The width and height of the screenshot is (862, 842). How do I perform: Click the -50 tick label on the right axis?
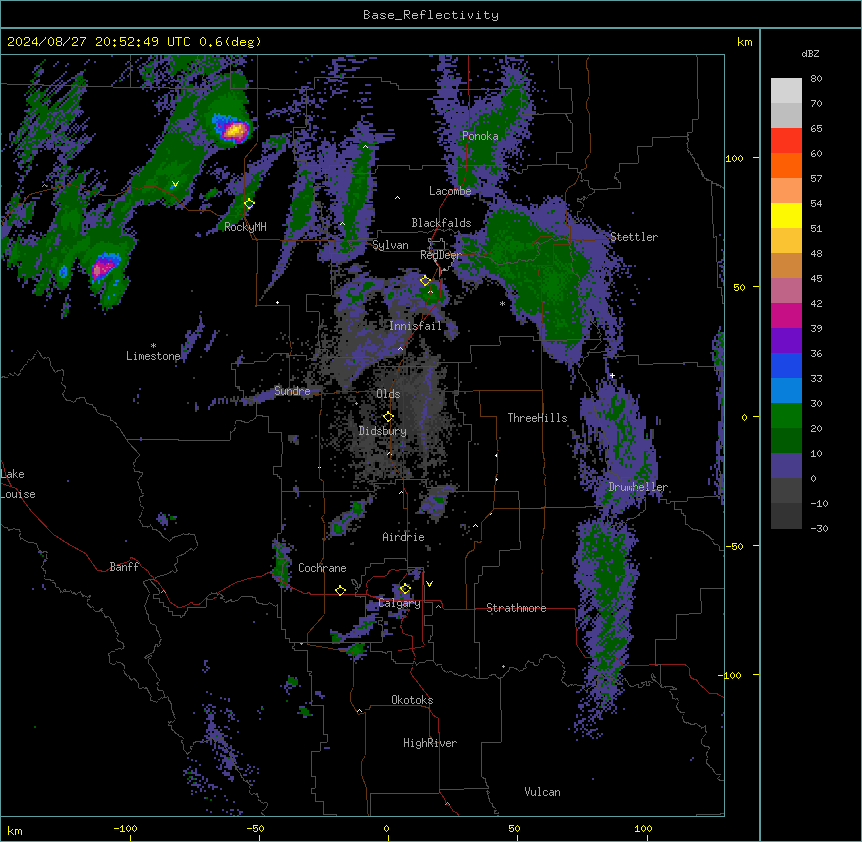point(734,546)
